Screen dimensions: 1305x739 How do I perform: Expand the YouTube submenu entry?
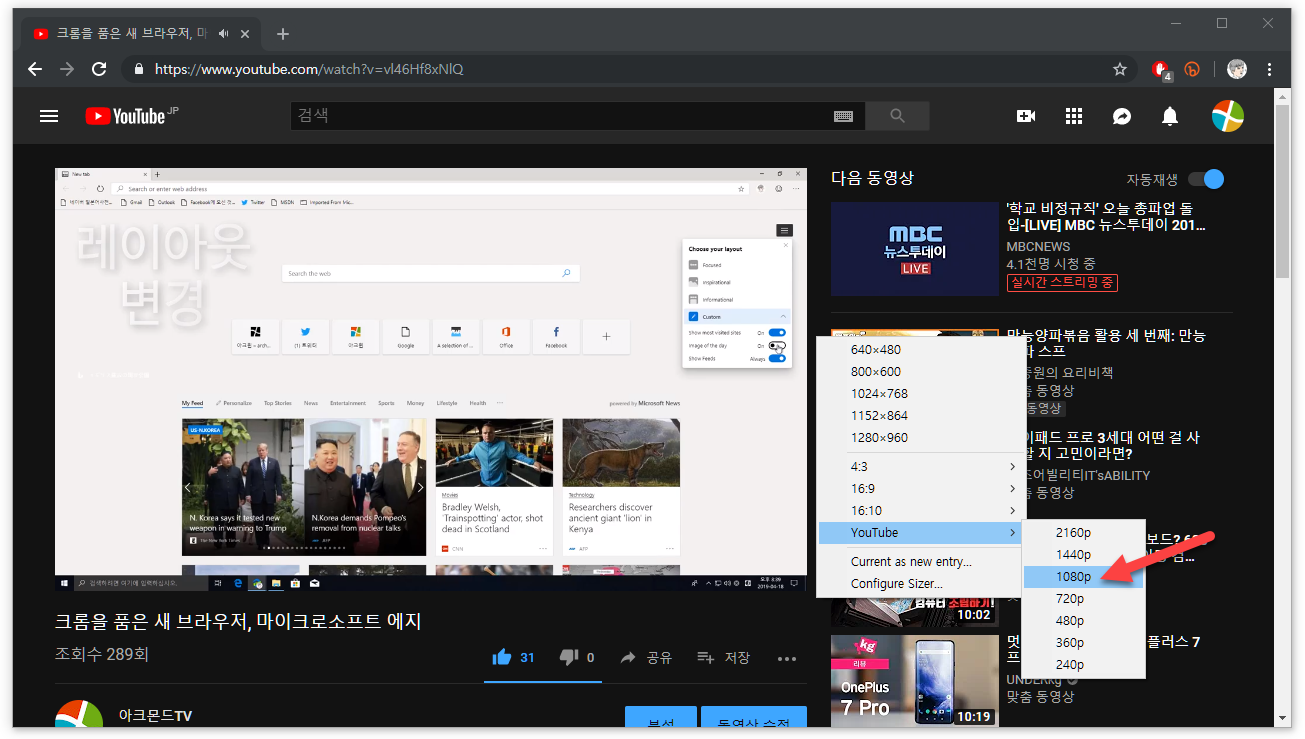(919, 533)
